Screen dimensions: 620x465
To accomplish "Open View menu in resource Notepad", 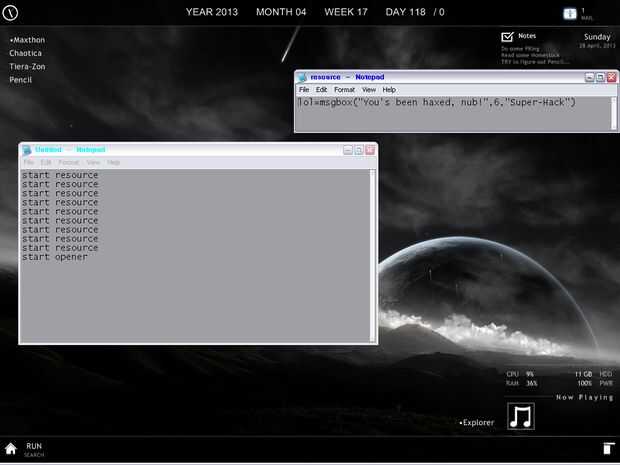I will pos(369,90).
